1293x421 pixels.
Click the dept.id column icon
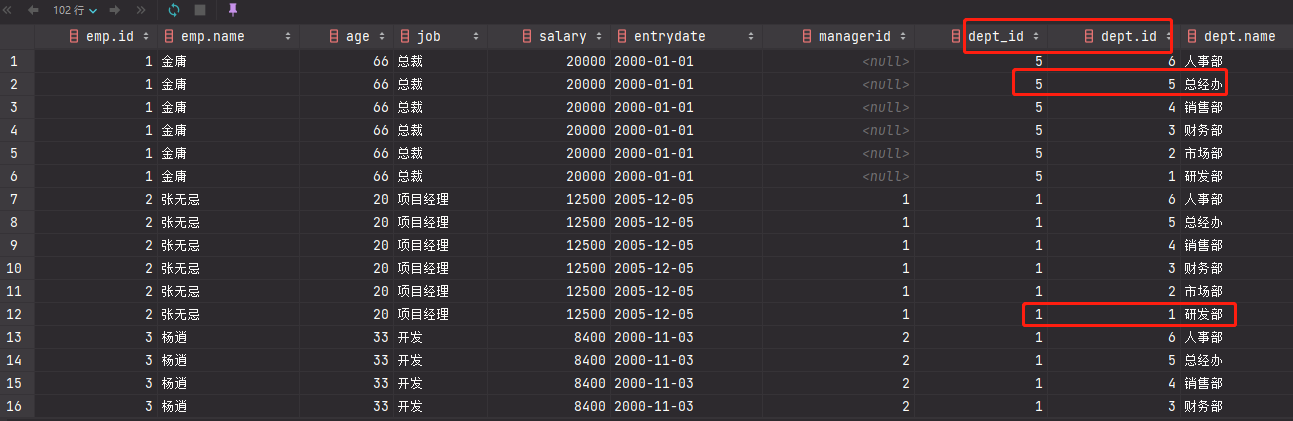[x=1089, y=37]
